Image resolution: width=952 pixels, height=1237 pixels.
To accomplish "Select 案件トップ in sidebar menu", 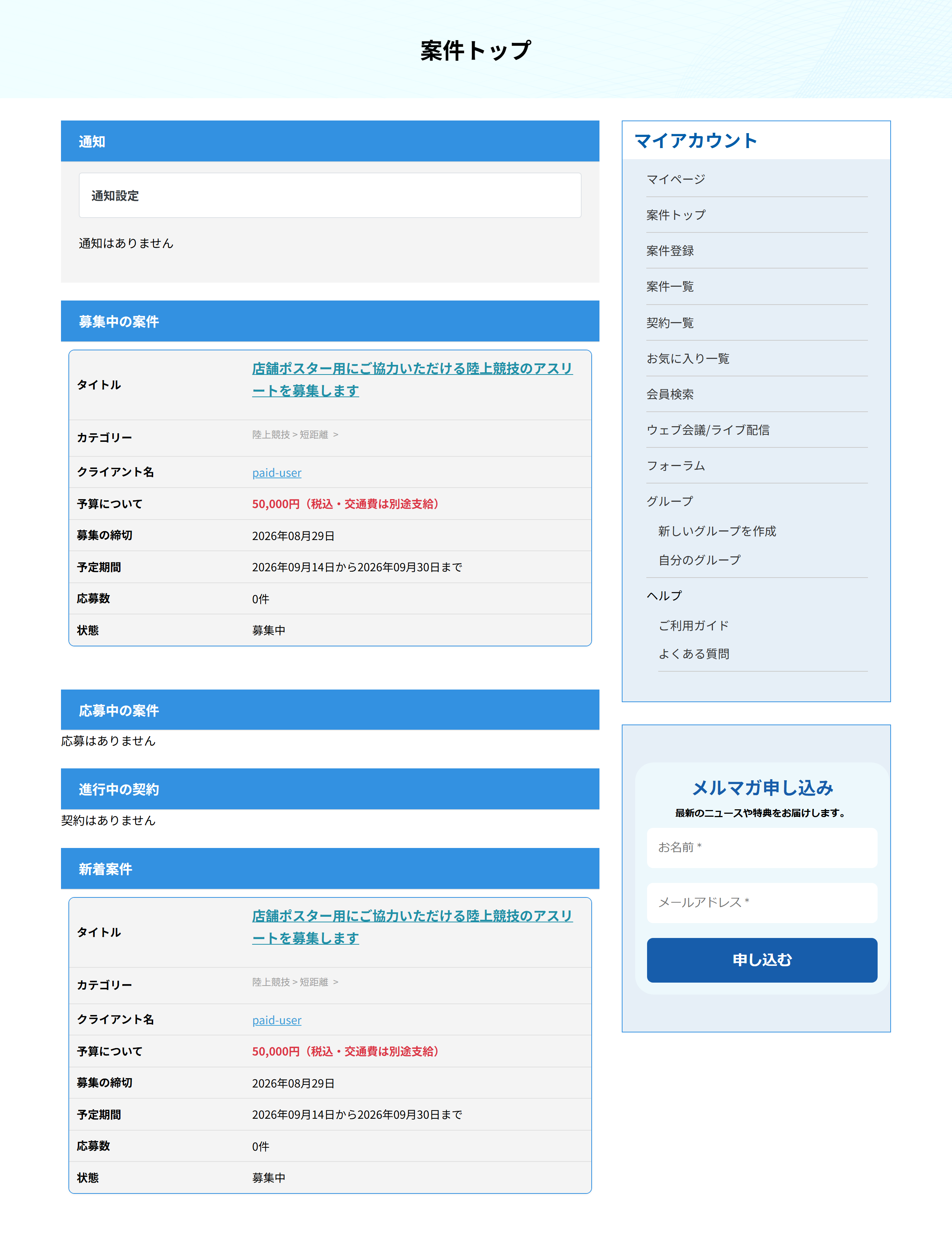I will [x=676, y=215].
